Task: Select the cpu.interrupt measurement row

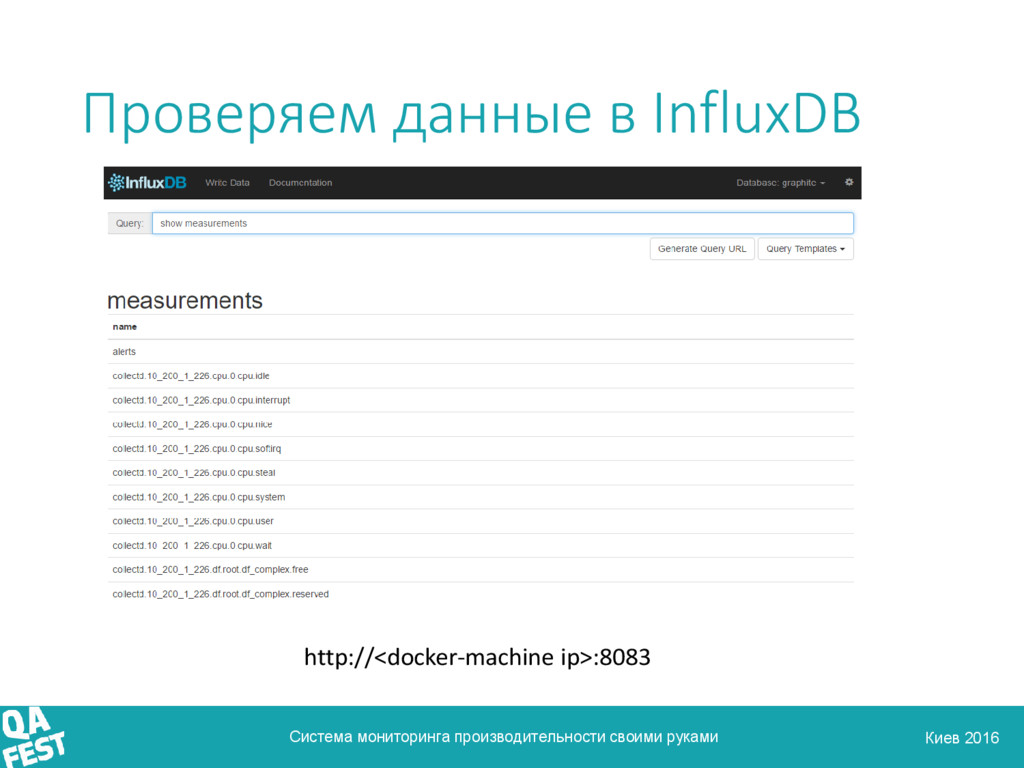Action: pos(481,400)
